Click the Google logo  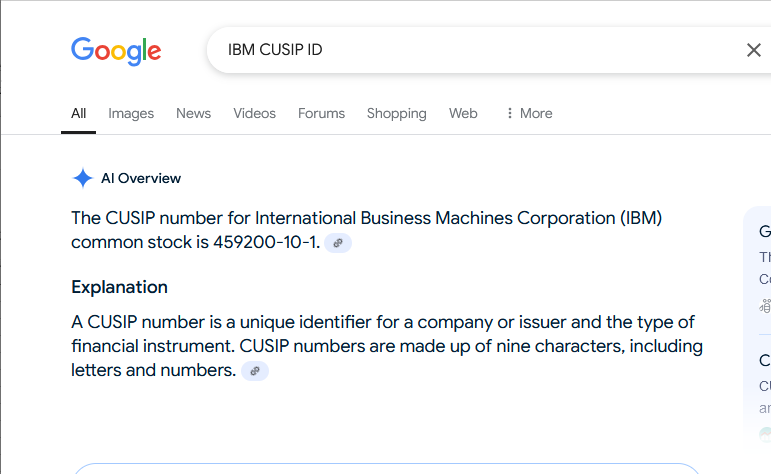(x=116, y=51)
